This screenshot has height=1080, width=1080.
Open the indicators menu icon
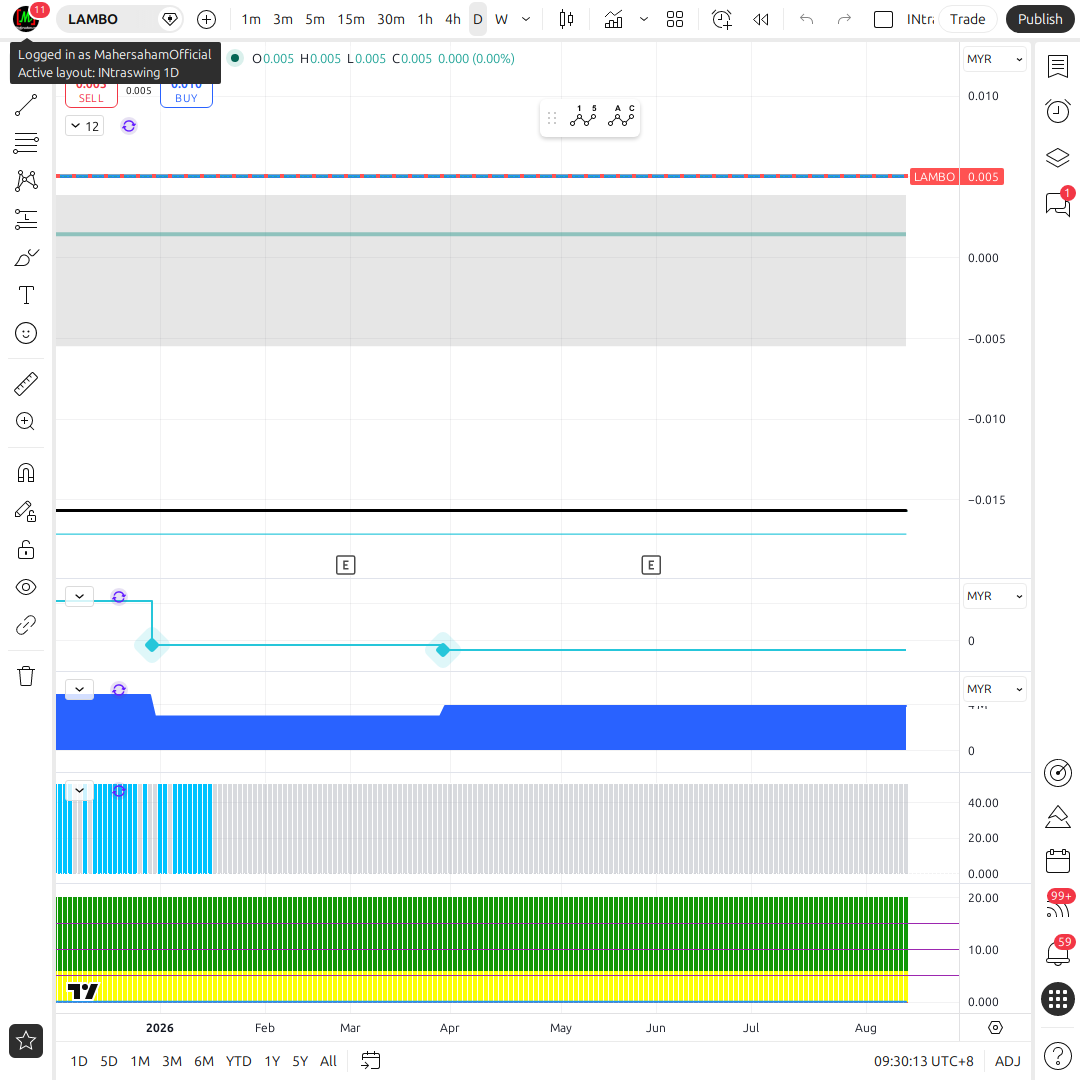(613, 19)
